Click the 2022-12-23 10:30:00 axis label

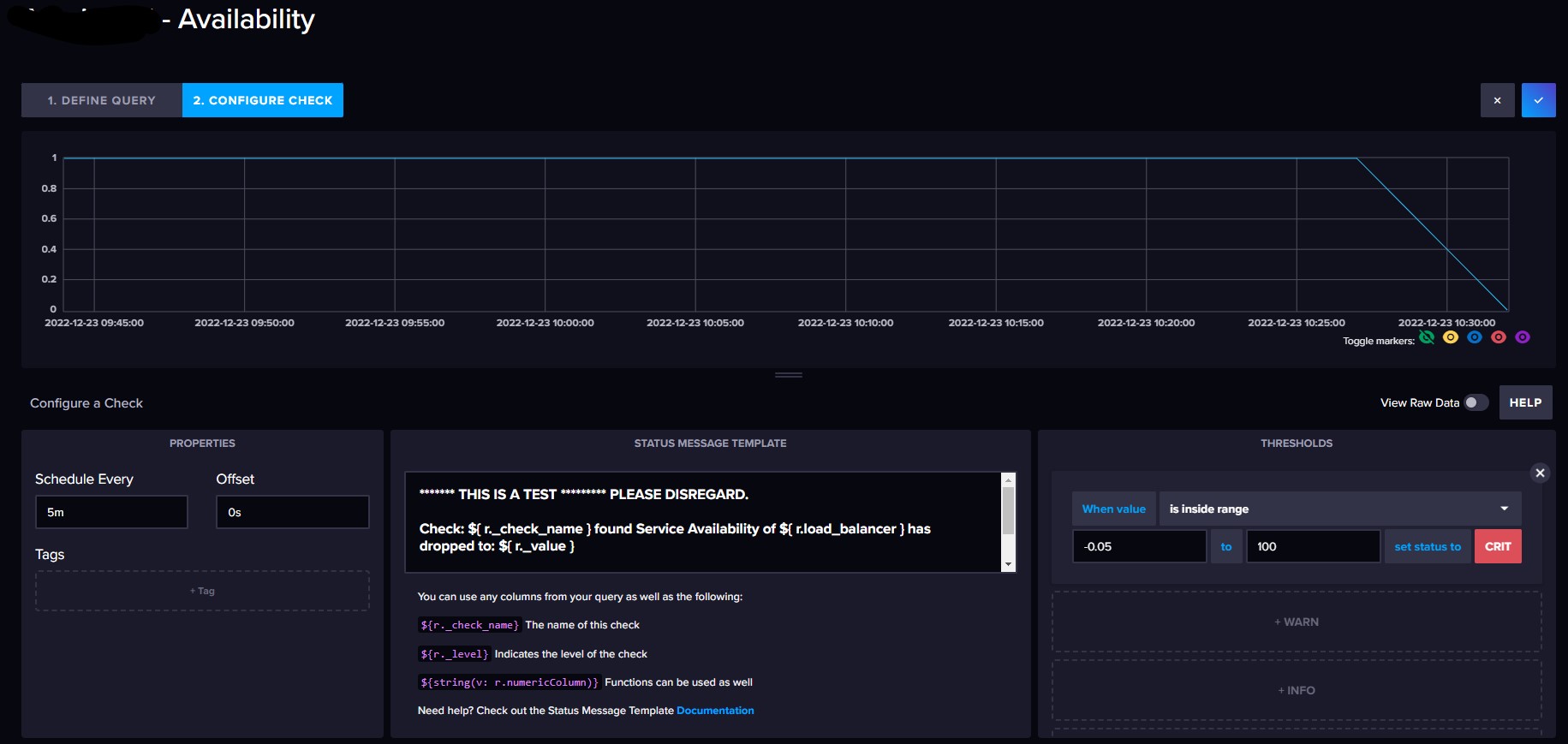click(1446, 323)
